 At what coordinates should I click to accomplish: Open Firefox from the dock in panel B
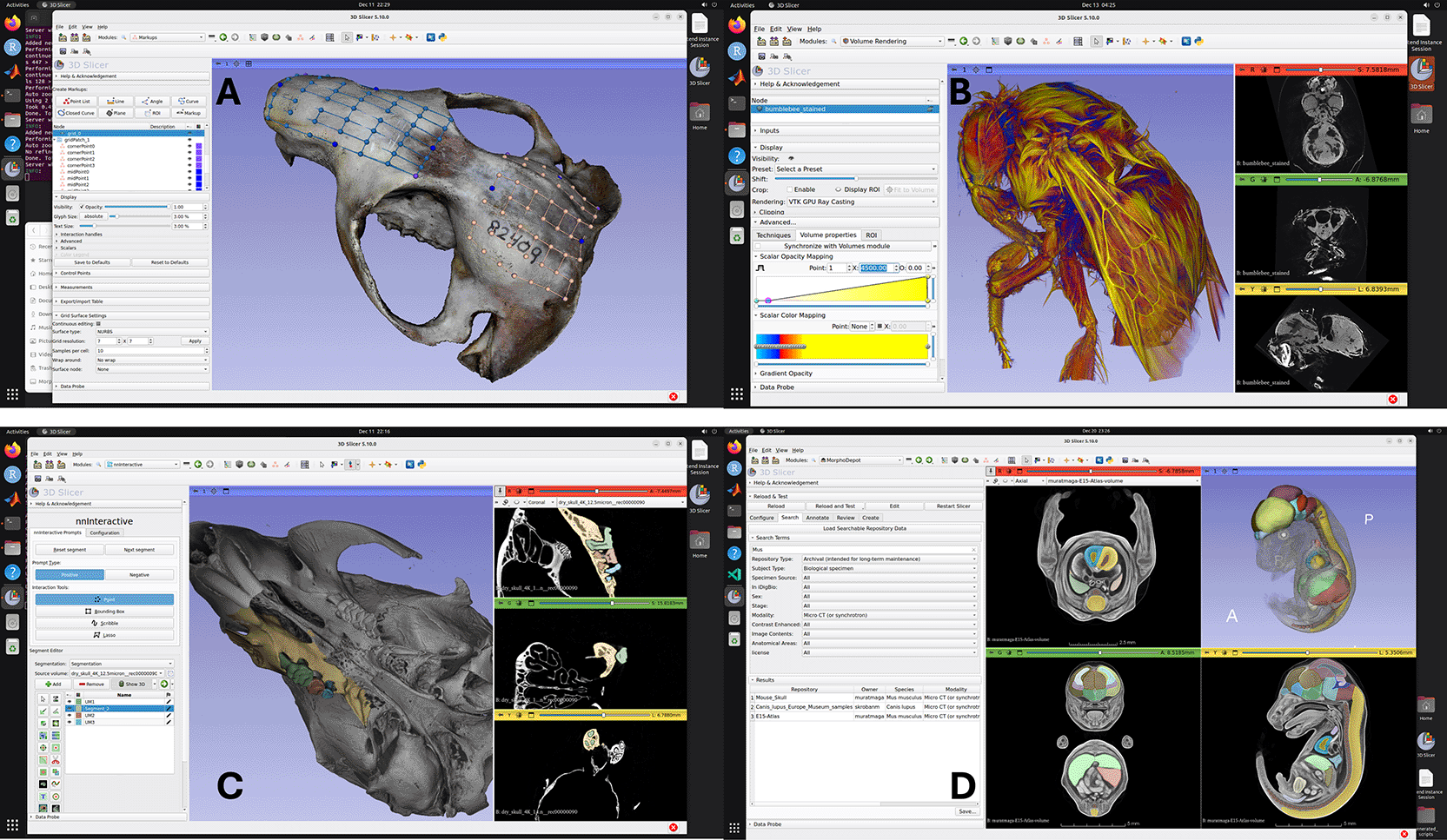click(x=737, y=25)
